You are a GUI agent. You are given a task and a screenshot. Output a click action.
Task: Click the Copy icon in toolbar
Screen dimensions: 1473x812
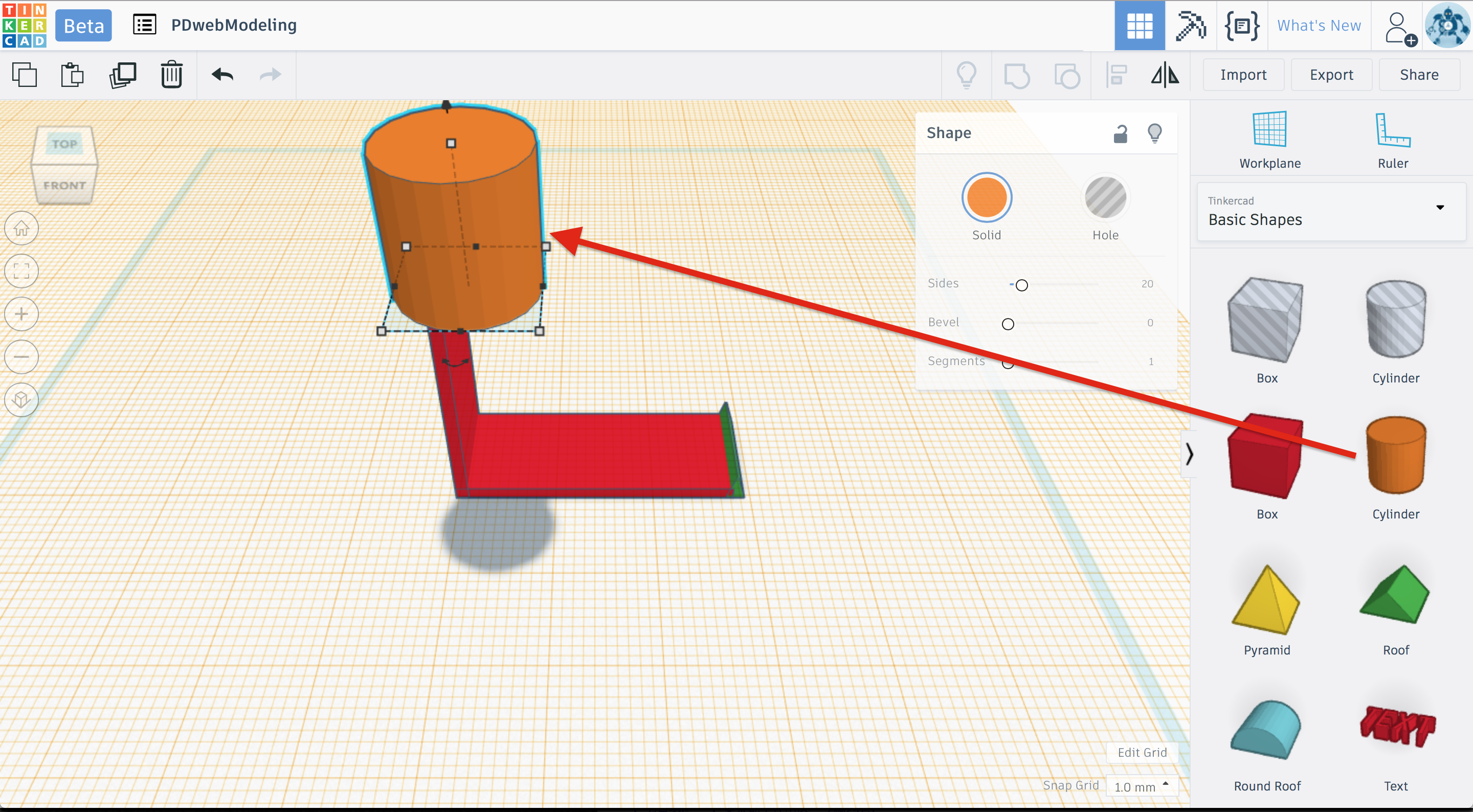tap(24, 75)
